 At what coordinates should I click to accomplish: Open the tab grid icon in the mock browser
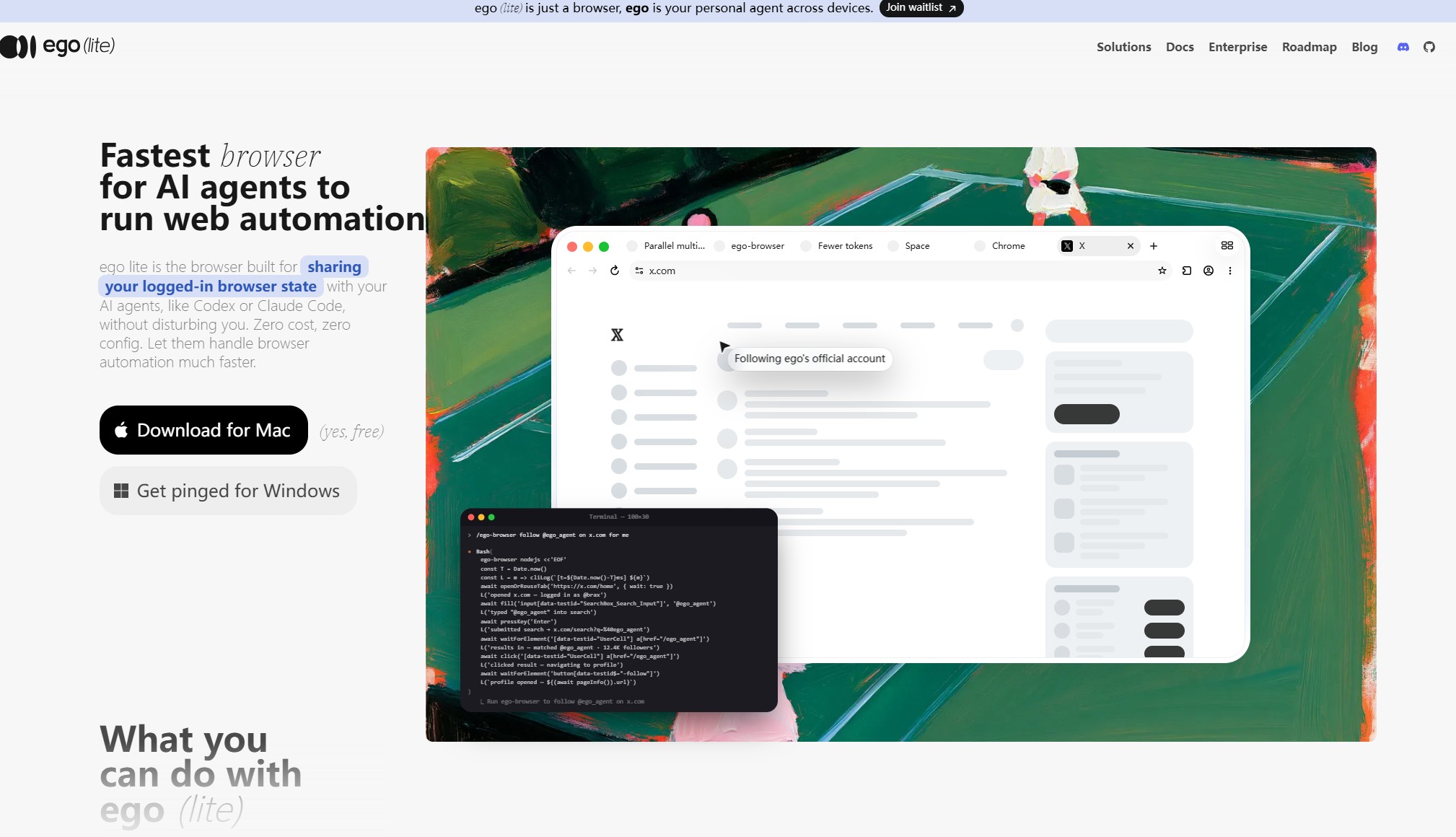pos(1227,246)
